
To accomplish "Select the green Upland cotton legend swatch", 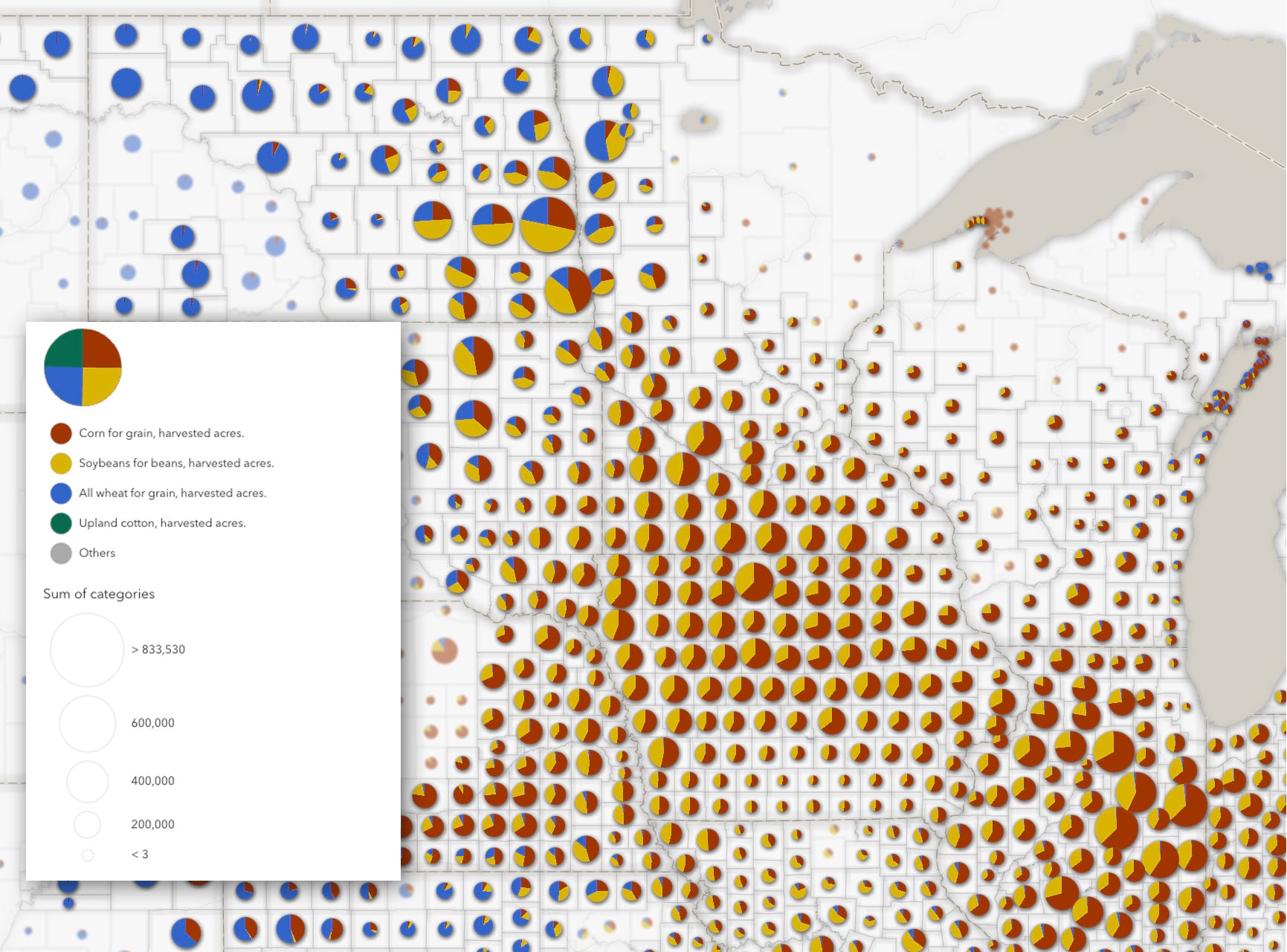I will (62, 522).
